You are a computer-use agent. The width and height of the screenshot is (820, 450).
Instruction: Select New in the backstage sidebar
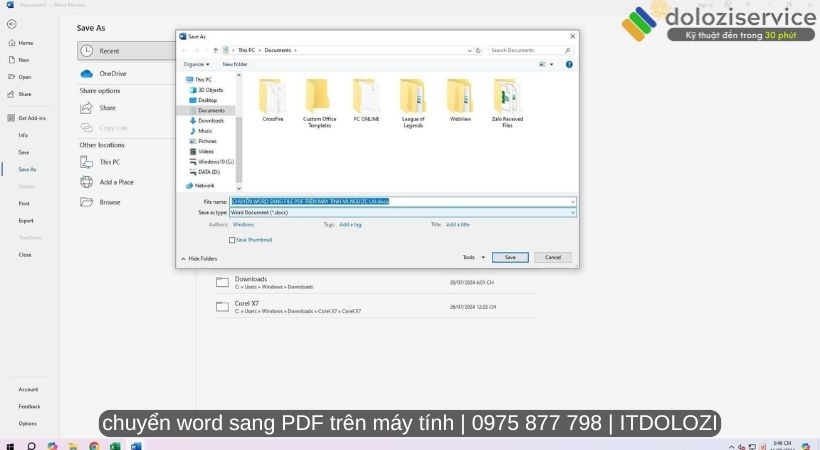tap(19, 60)
